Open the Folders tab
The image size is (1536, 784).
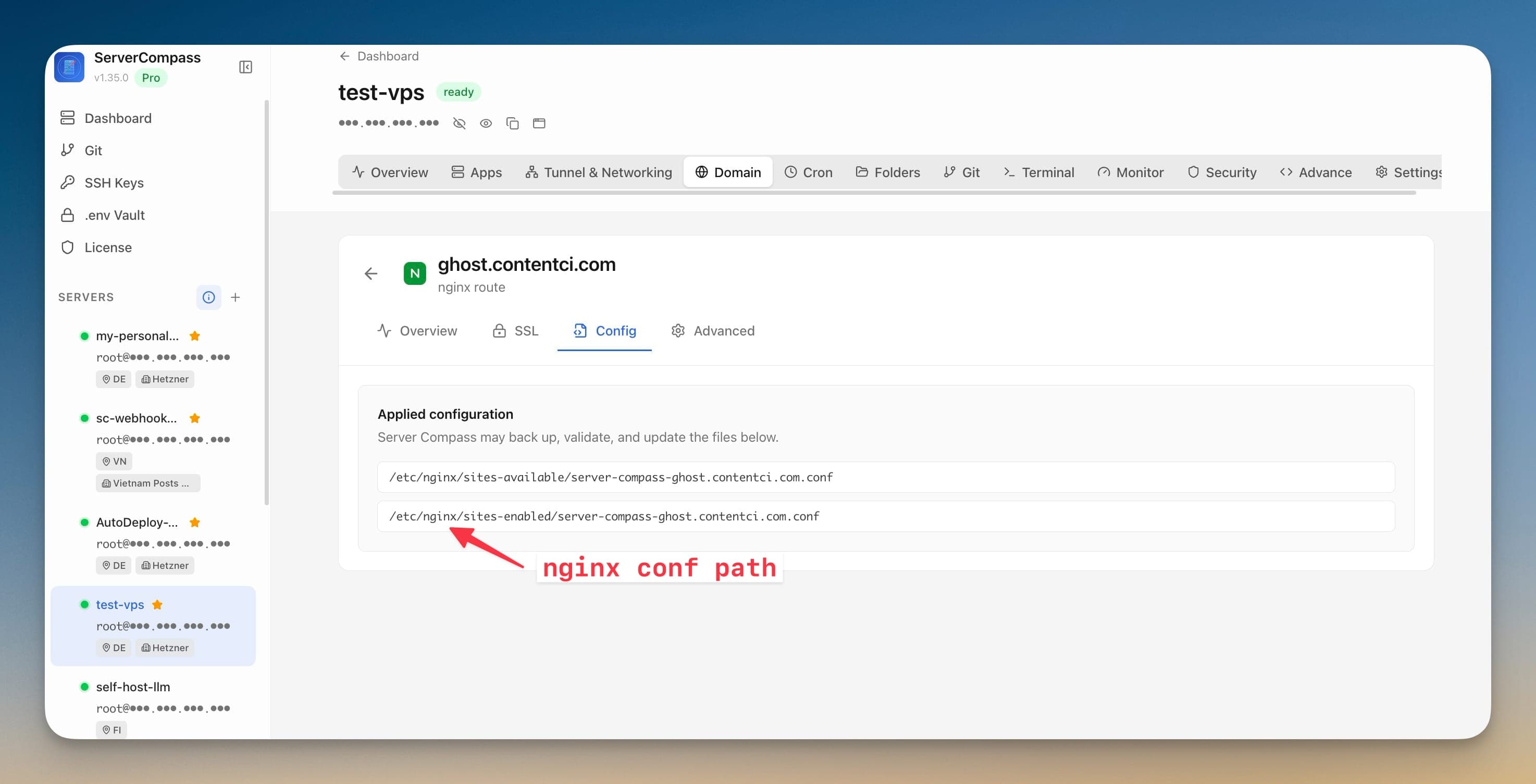(x=888, y=172)
